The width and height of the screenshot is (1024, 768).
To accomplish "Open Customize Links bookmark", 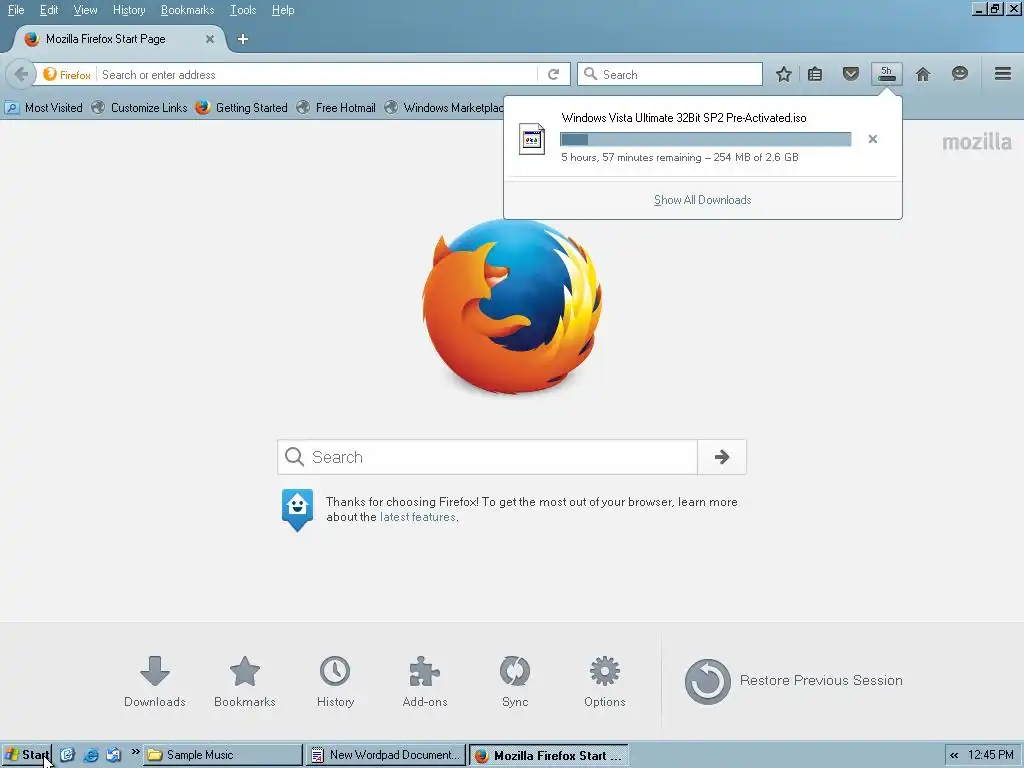I will point(139,108).
